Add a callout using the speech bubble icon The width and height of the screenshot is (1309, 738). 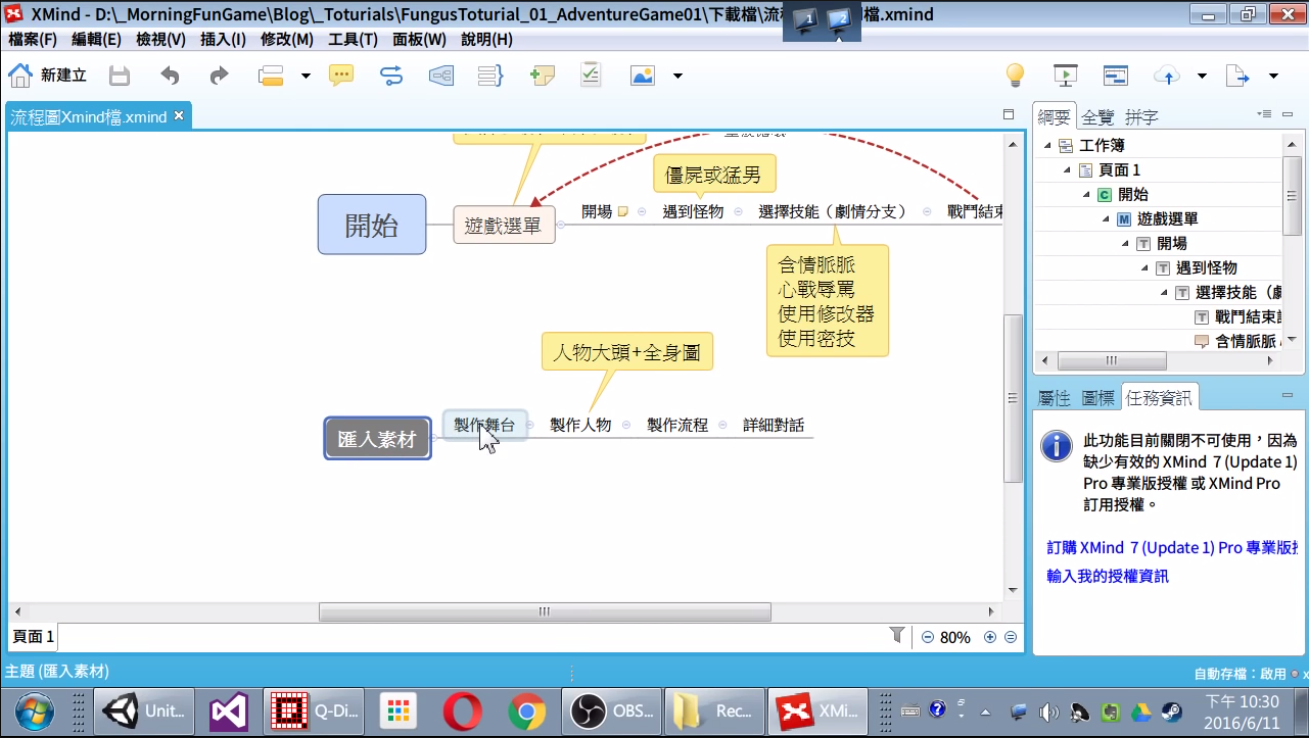point(342,76)
